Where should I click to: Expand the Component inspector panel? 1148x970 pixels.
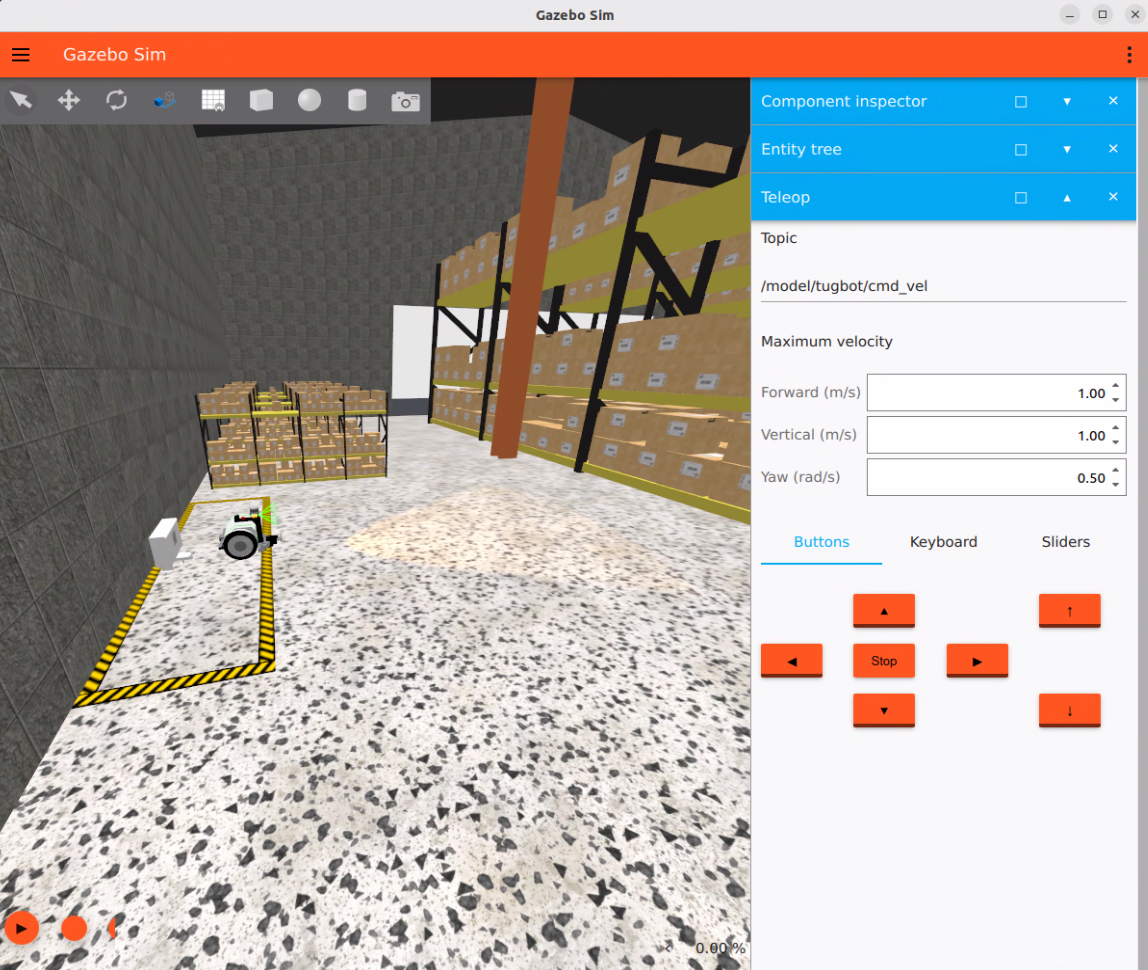tap(1067, 102)
